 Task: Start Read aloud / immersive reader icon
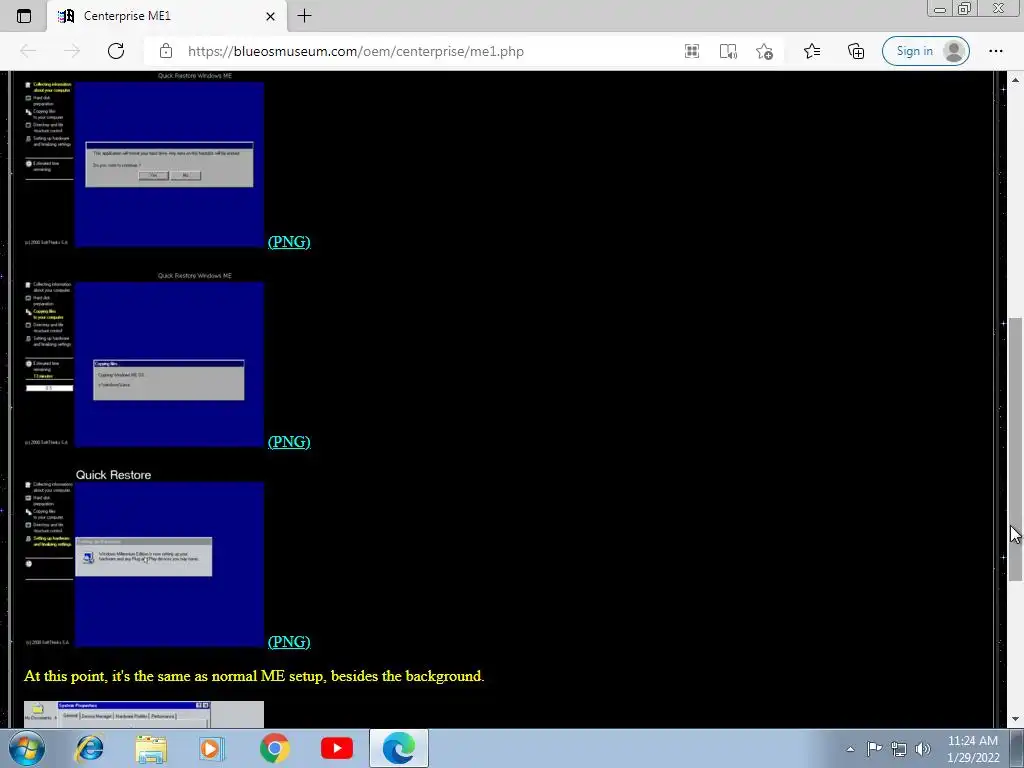pyautogui.click(x=728, y=51)
